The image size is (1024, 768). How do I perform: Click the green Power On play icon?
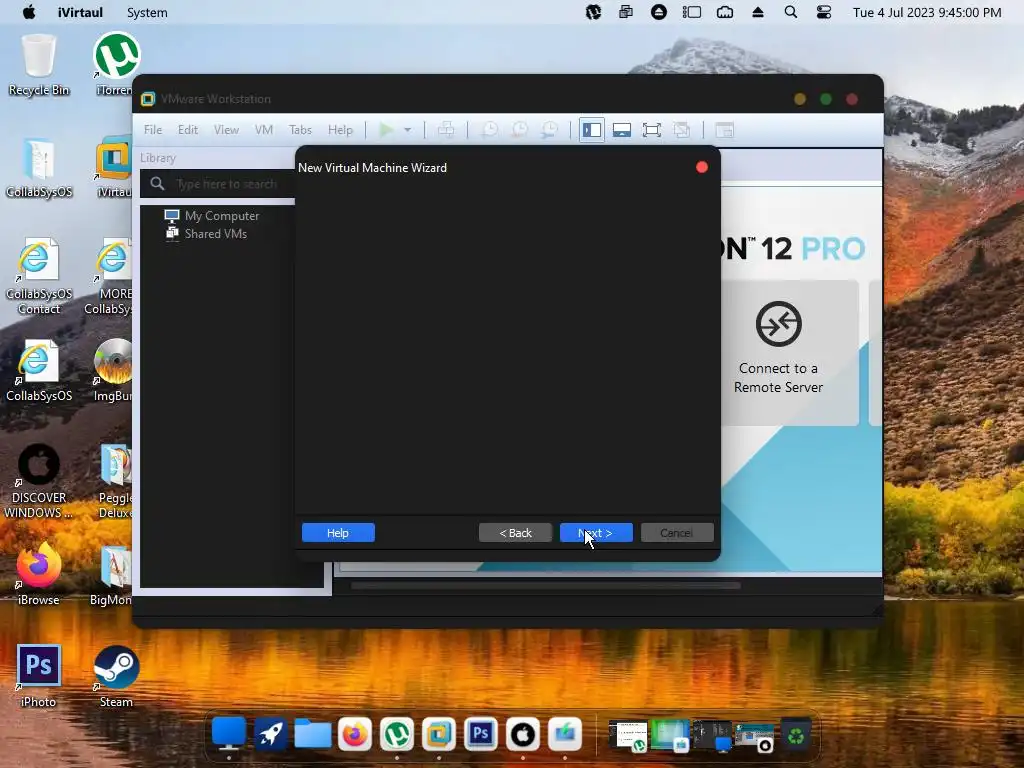click(x=386, y=130)
